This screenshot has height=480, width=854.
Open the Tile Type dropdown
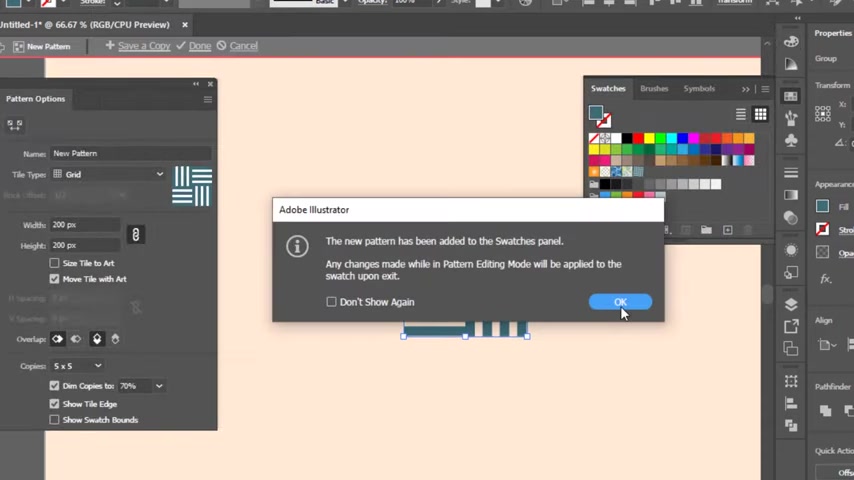pos(108,174)
